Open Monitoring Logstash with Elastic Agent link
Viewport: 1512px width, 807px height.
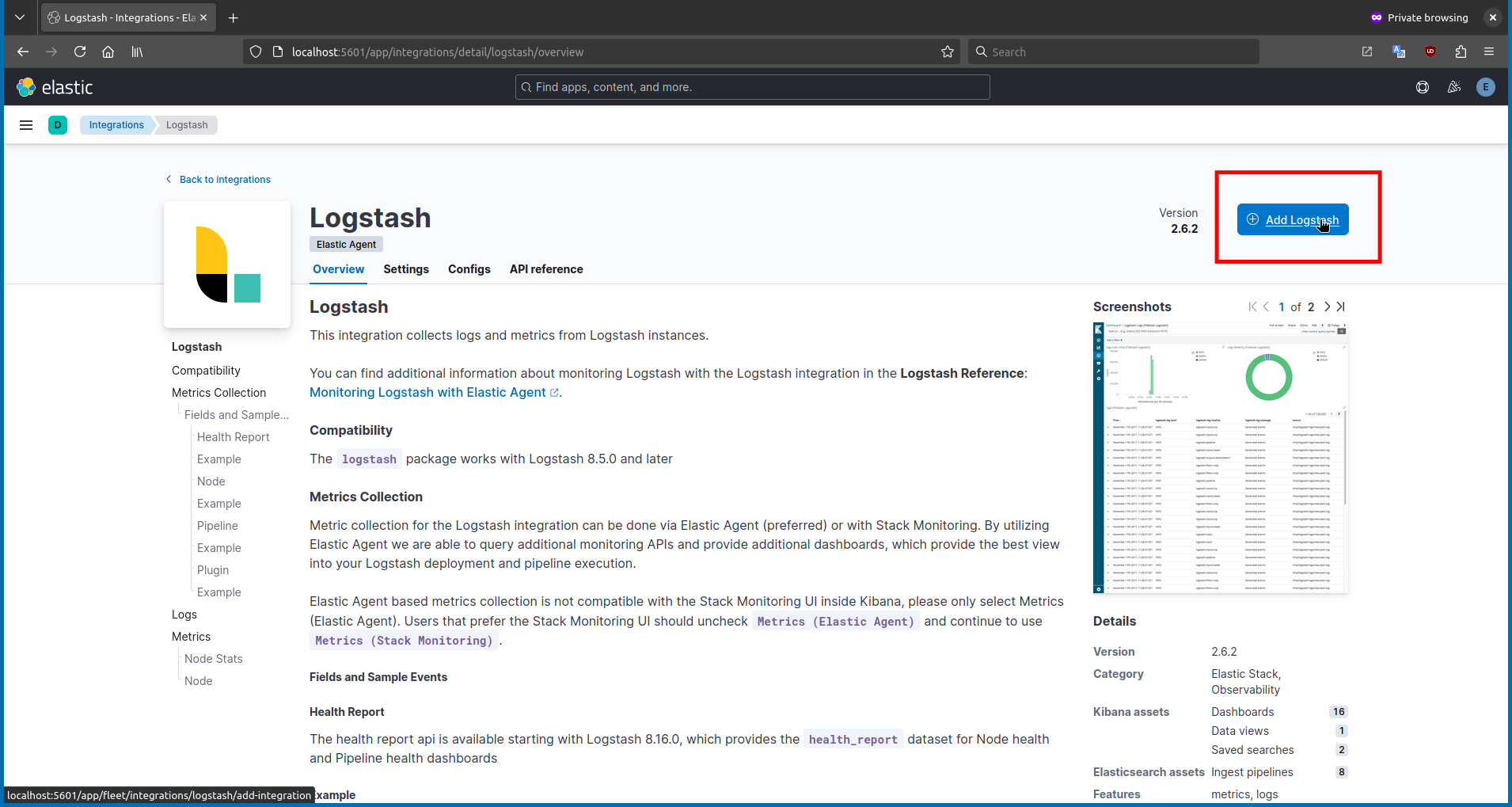tap(435, 393)
